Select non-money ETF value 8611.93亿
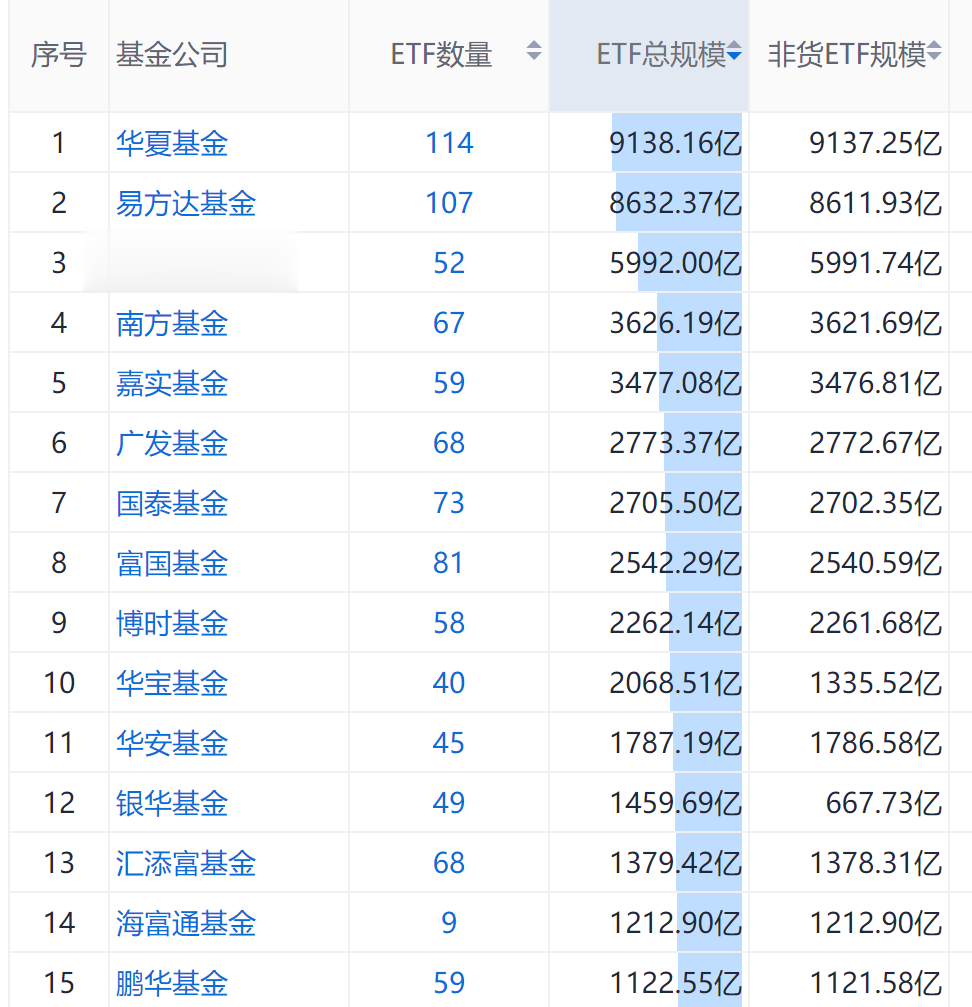The image size is (972, 1007). pos(876,204)
